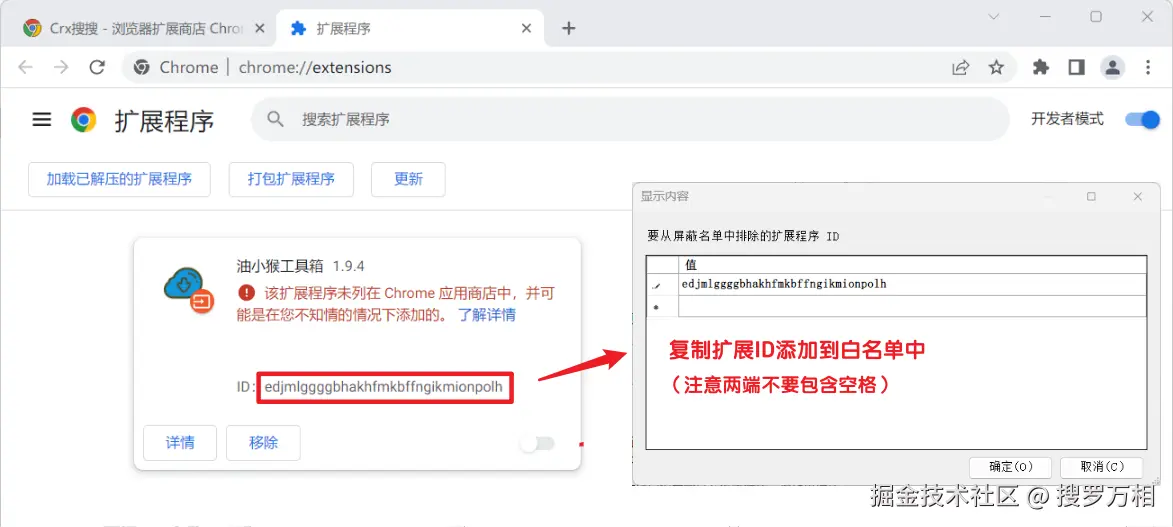1173x527 pixels.
Task: Open the 了解详情 link
Action: pos(487,314)
